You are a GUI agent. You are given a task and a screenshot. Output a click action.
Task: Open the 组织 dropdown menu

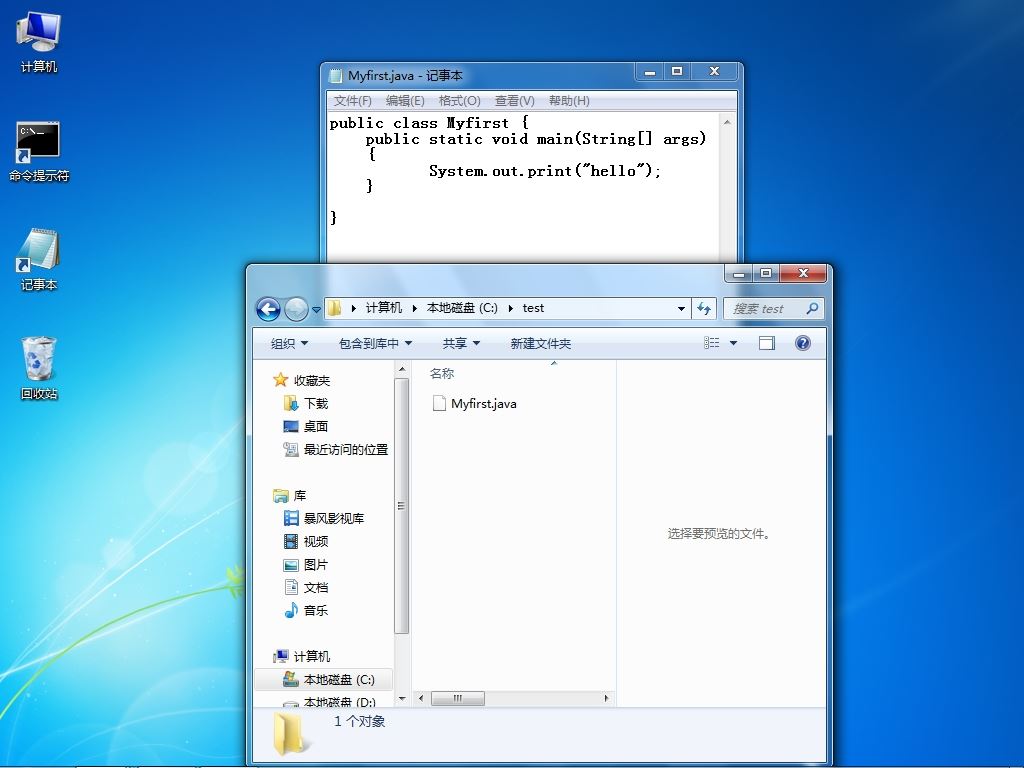(x=289, y=344)
